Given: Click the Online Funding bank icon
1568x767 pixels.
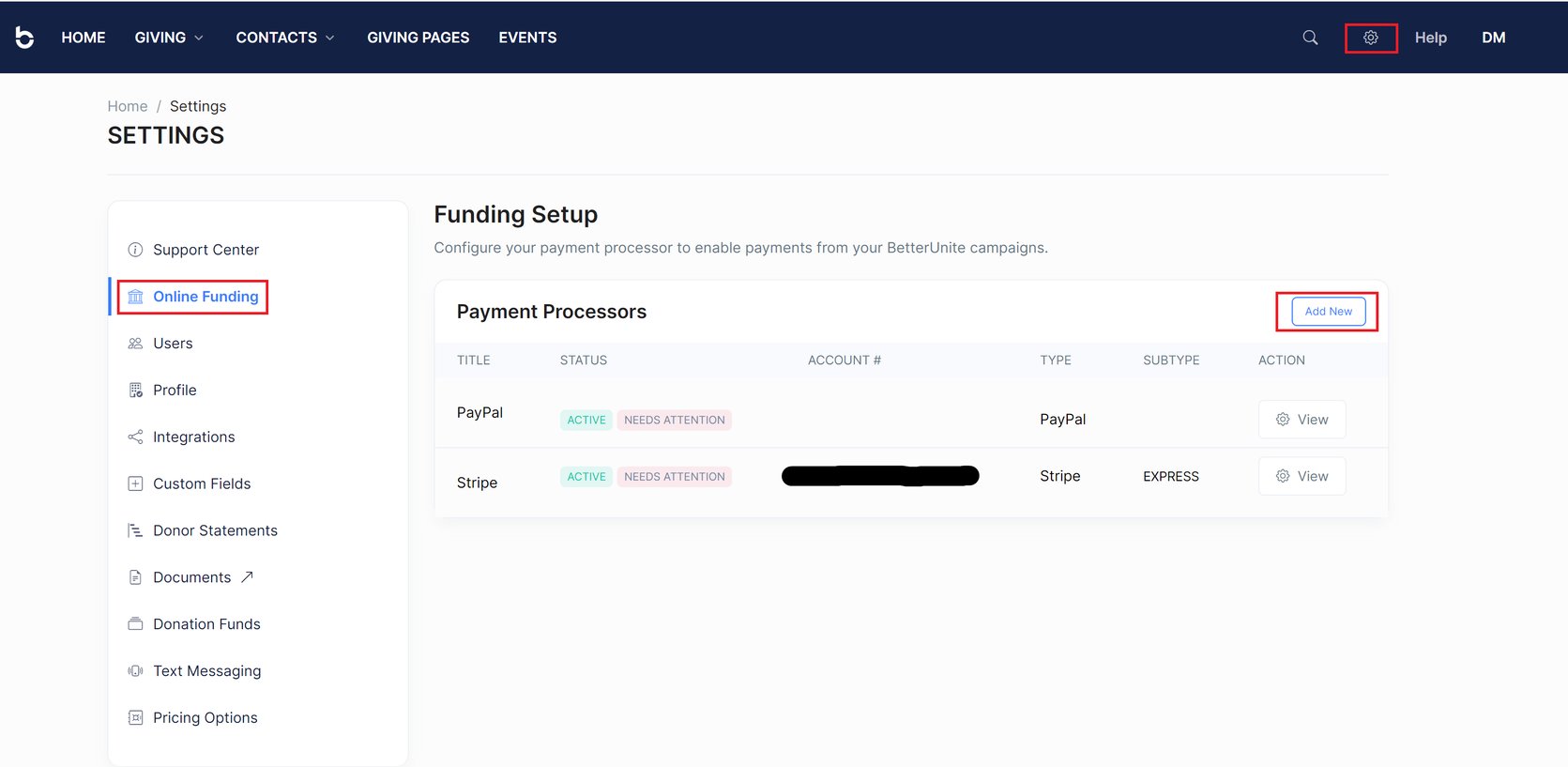Looking at the screenshot, I should point(135,297).
